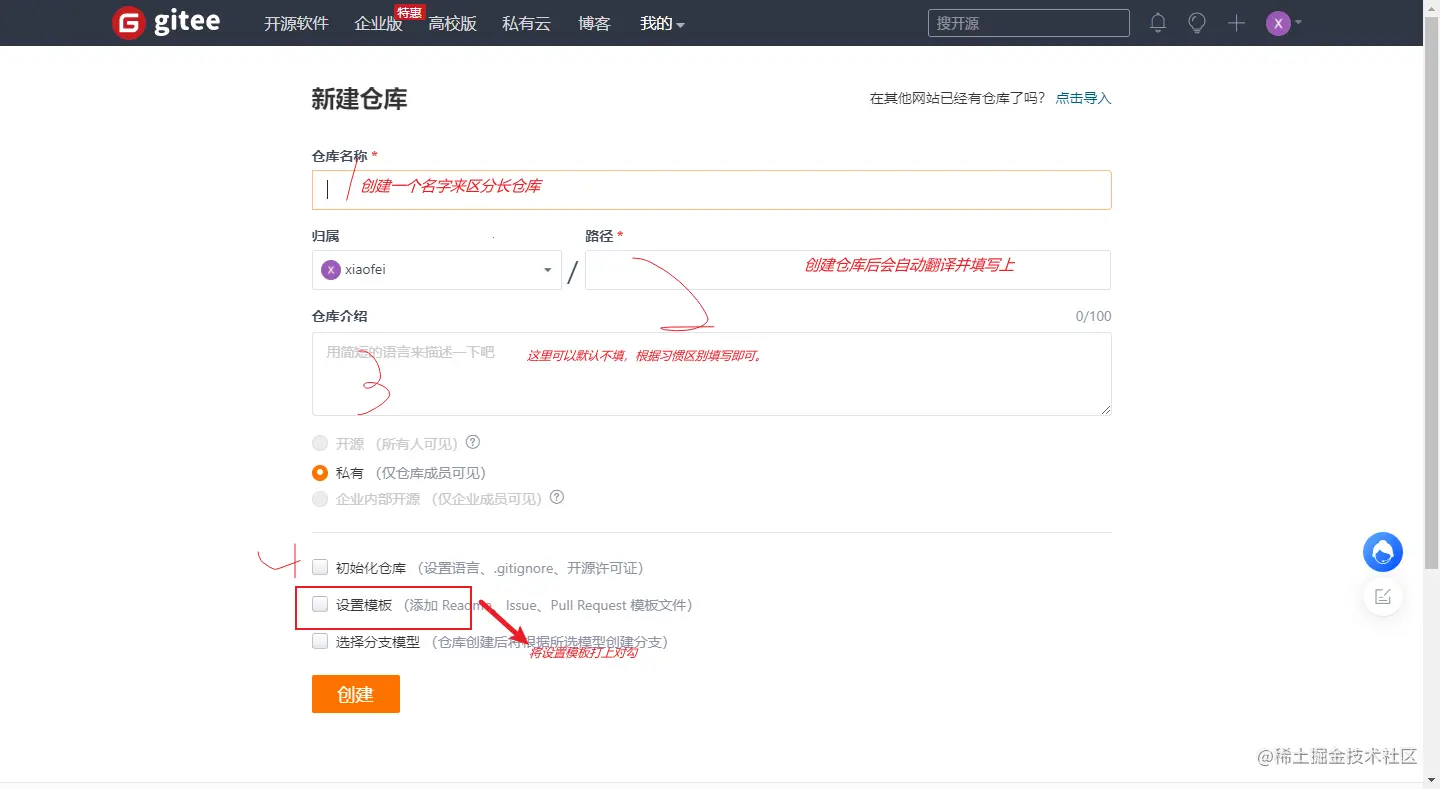Open 开源软件 in navigation

pos(296,23)
